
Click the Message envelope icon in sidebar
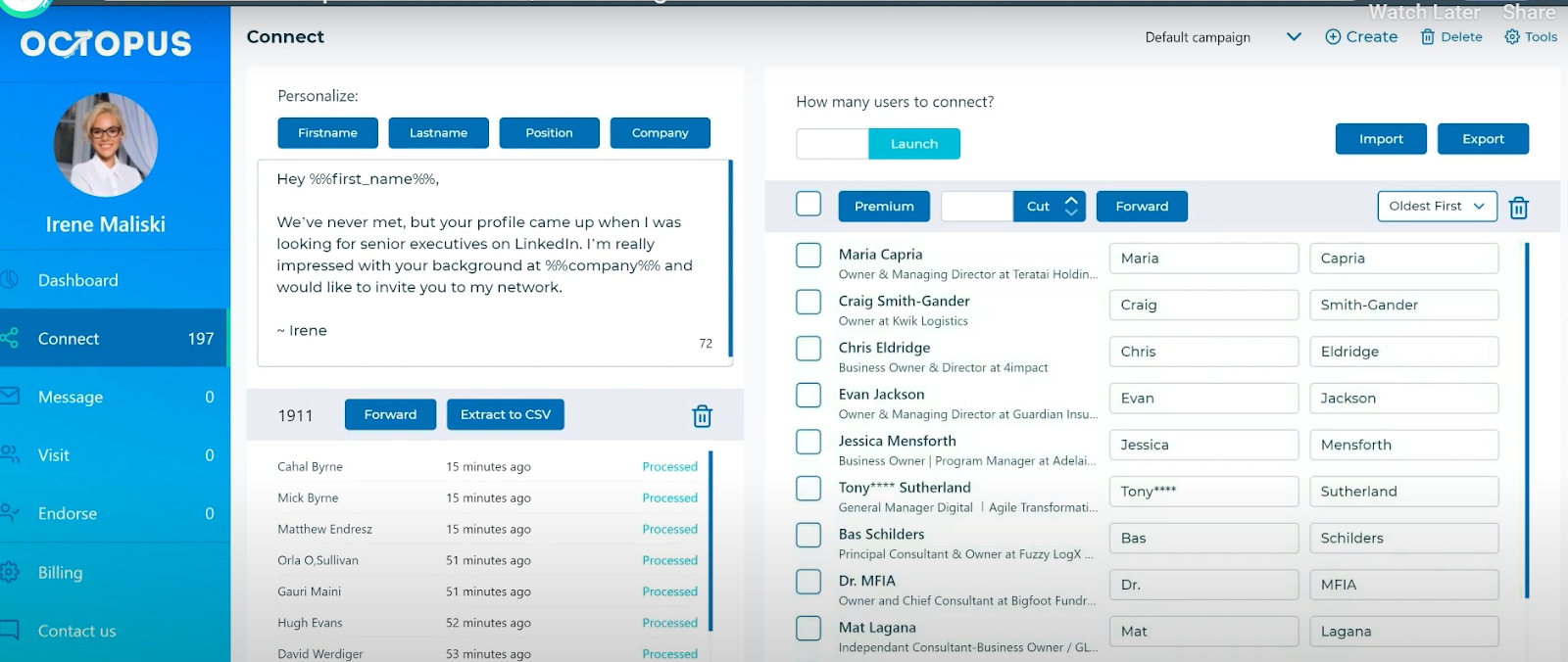click(x=10, y=397)
